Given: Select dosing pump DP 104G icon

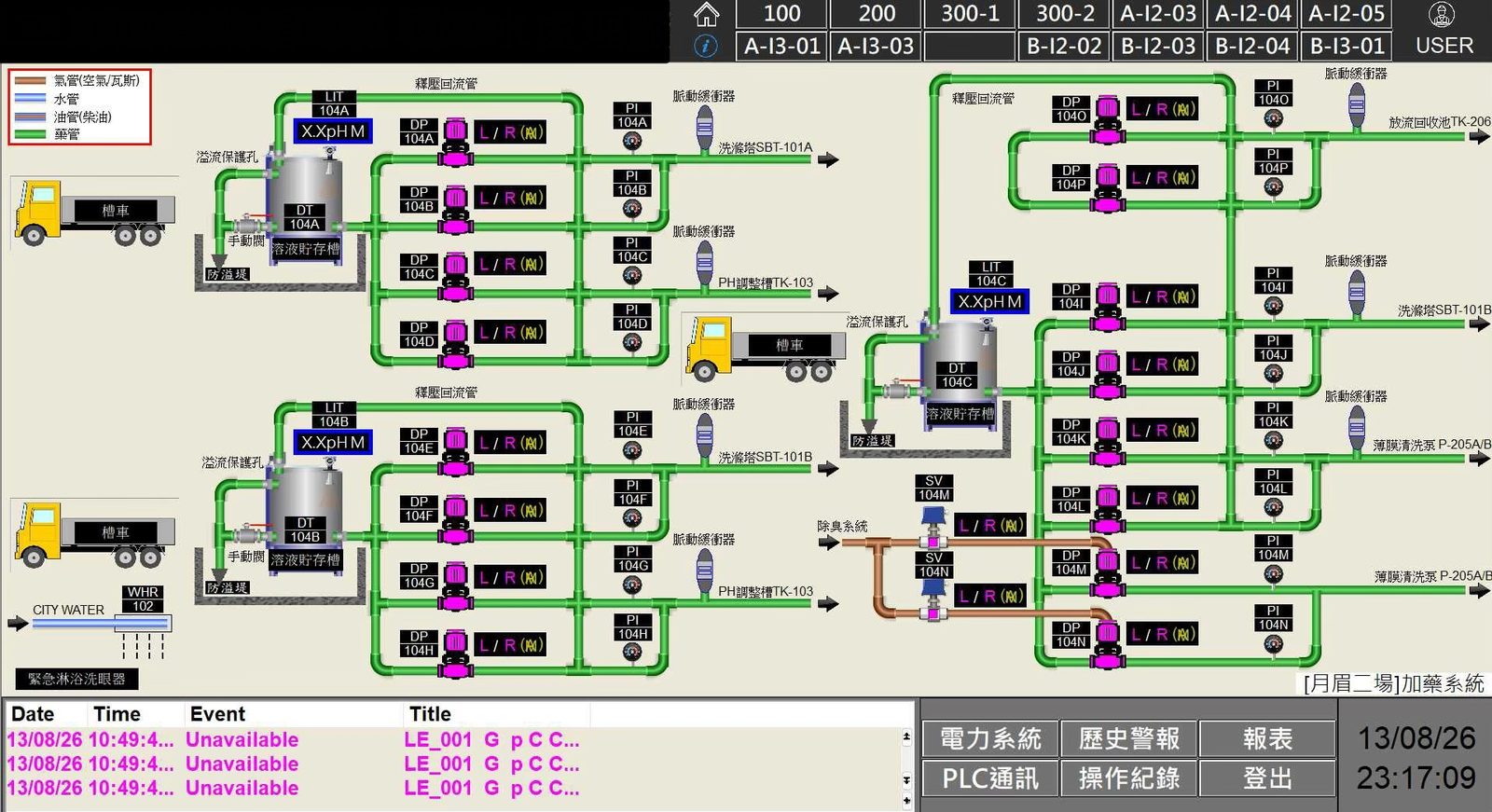Looking at the screenshot, I should coord(456,587).
